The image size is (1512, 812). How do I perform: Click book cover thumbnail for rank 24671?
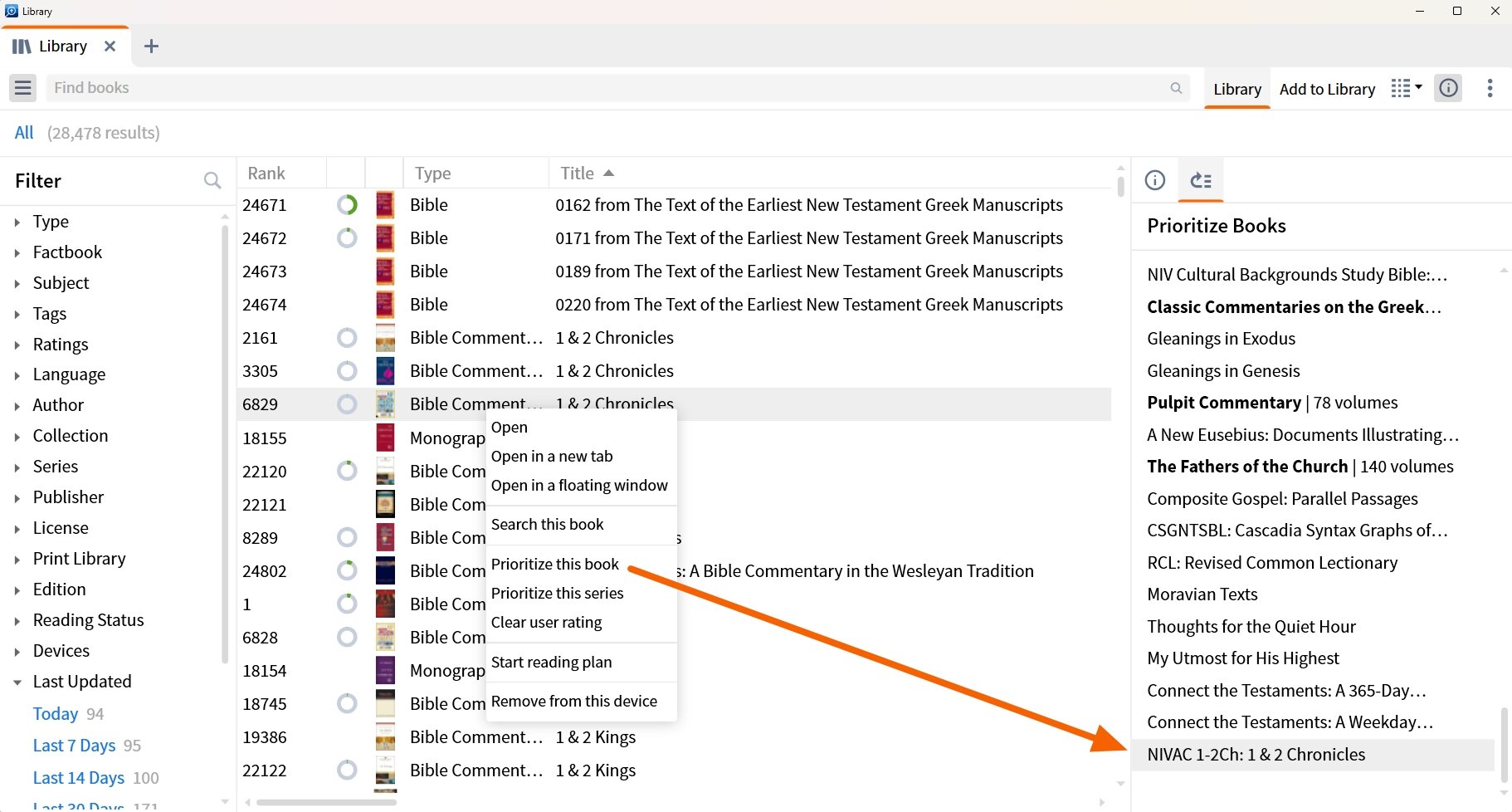point(385,204)
